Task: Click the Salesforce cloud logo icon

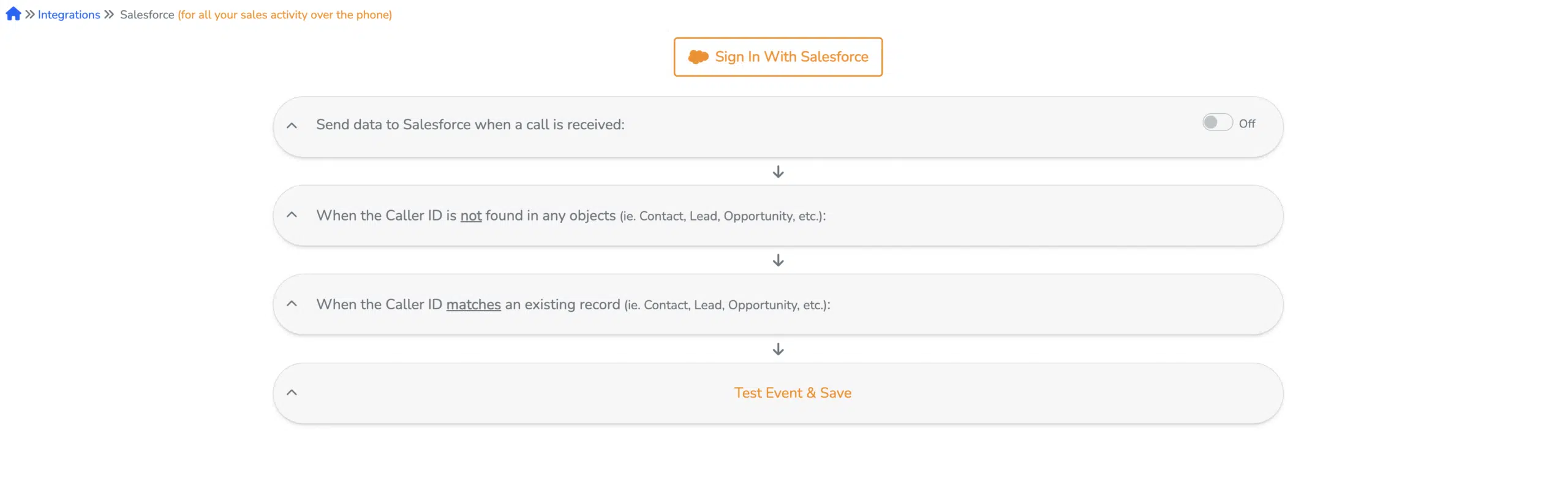Action: tap(698, 57)
